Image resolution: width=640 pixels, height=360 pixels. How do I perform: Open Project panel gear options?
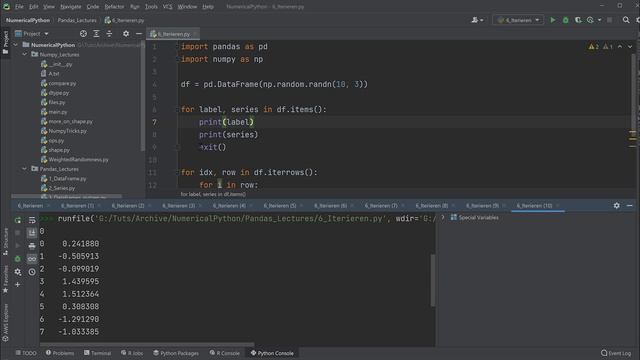pos(126,33)
